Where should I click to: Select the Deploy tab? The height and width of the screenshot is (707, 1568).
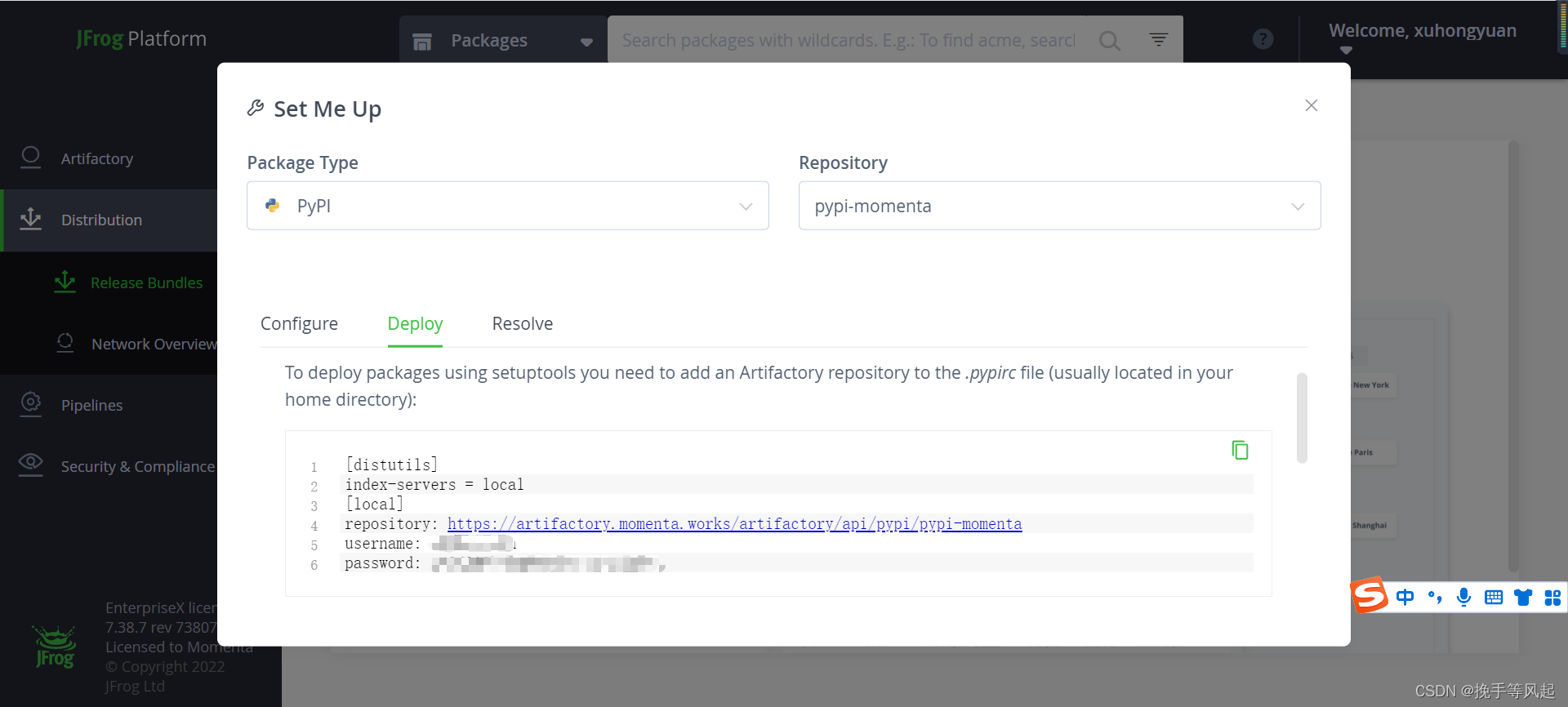point(415,323)
